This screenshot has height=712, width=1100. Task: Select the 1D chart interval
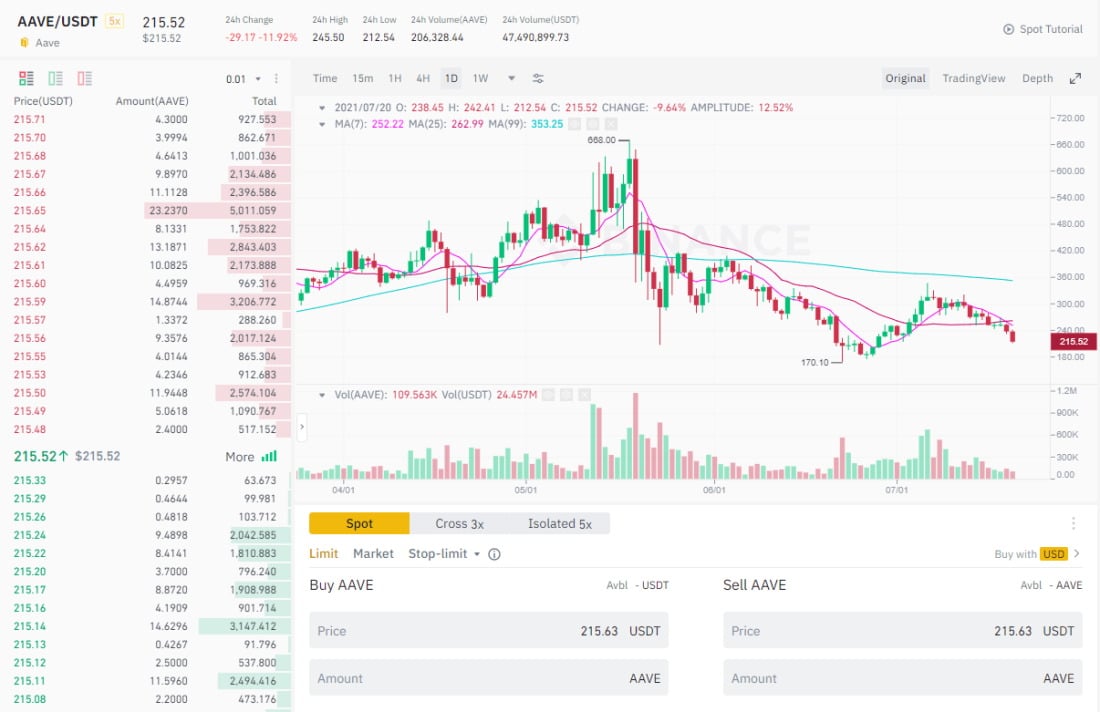451,79
